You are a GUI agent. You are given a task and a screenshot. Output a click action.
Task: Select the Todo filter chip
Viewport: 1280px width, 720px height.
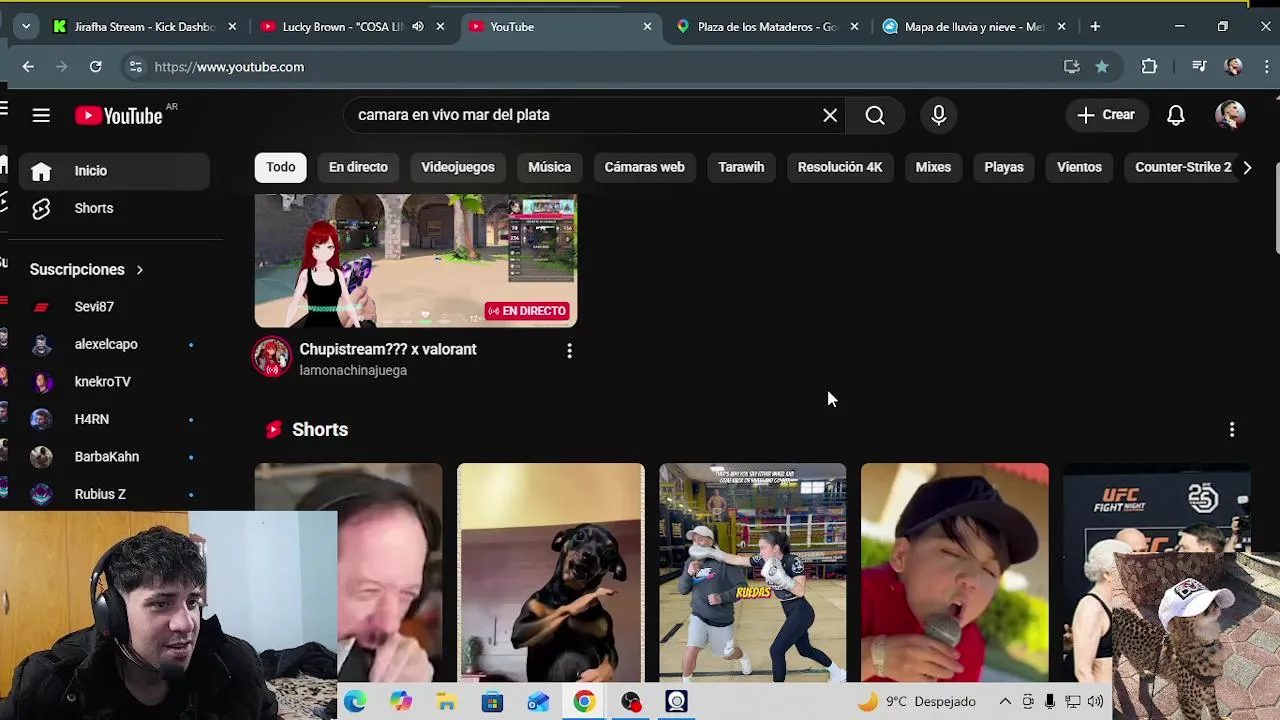pyautogui.click(x=281, y=168)
